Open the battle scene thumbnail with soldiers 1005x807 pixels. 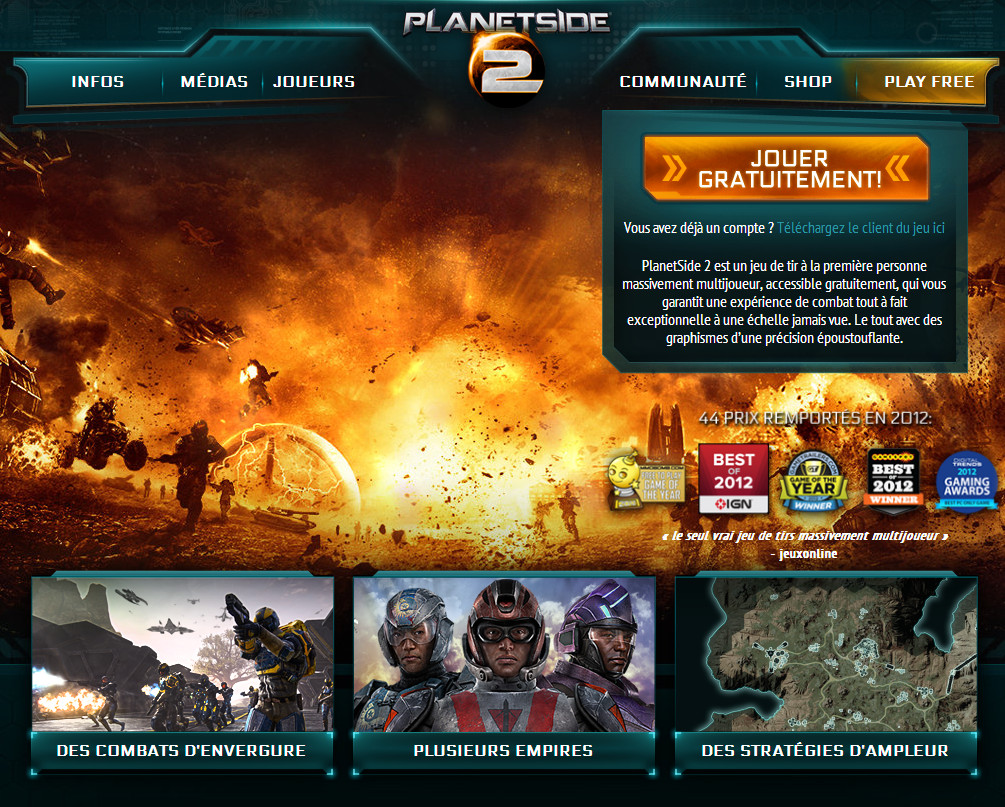click(182, 654)
